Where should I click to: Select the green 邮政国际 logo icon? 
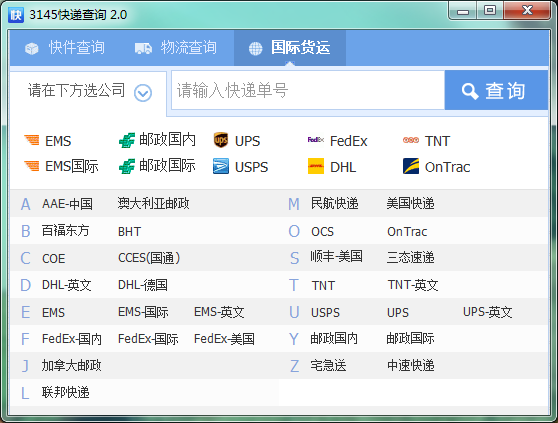tap(127, 166)
